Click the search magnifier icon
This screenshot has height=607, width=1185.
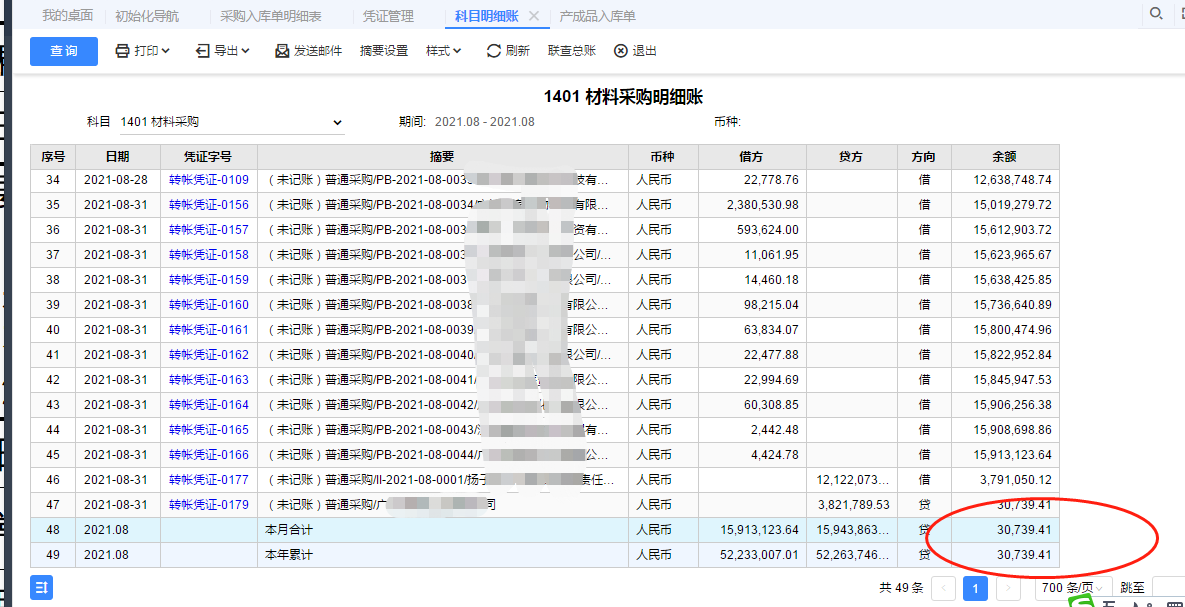pos(1156,13)
